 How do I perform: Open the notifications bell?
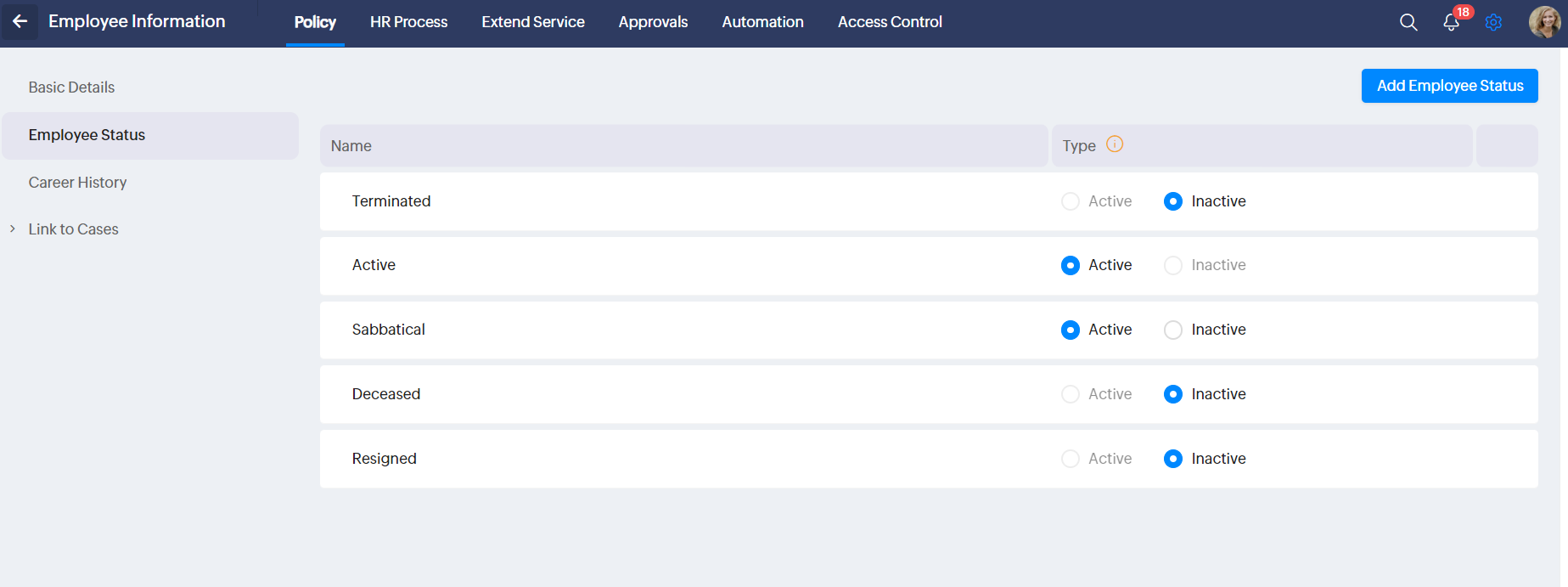[x=1452, y=22]
